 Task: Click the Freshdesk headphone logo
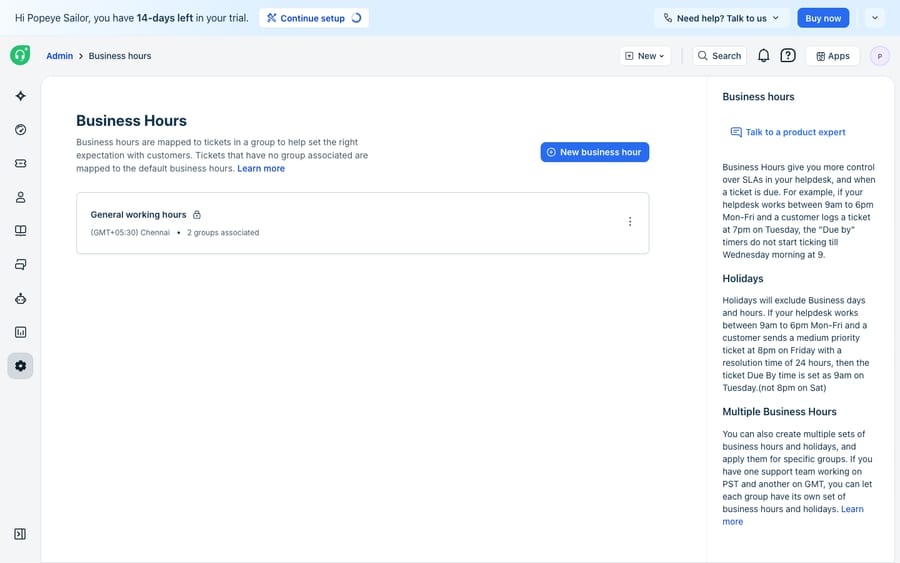pos(20,55)
